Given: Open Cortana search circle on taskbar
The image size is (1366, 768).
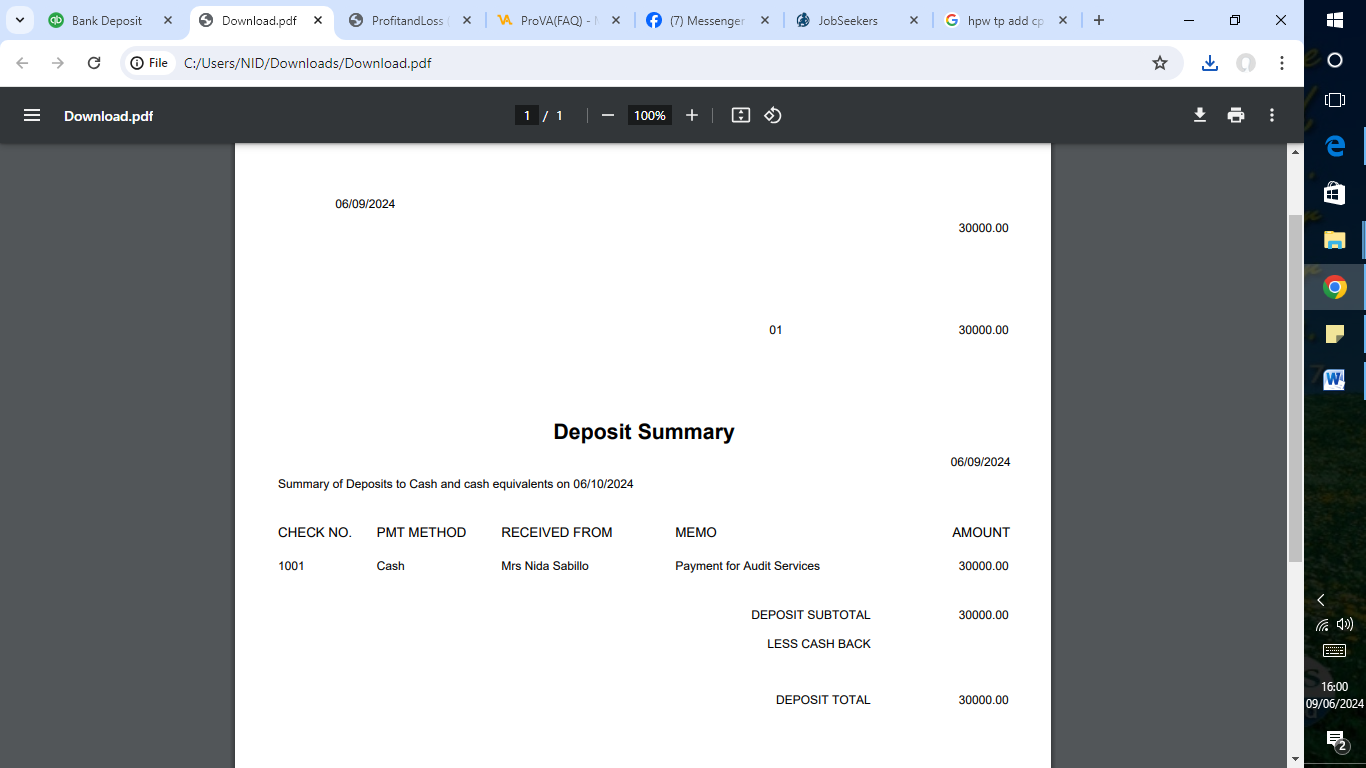Looking at the screenshot, I should 1335,60.
